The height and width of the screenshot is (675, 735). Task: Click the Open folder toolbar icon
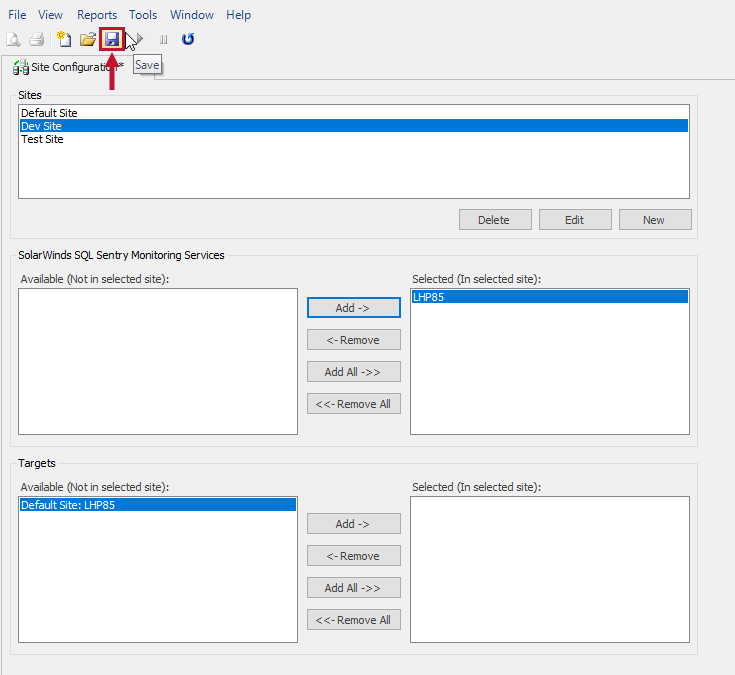pos(88,39)
